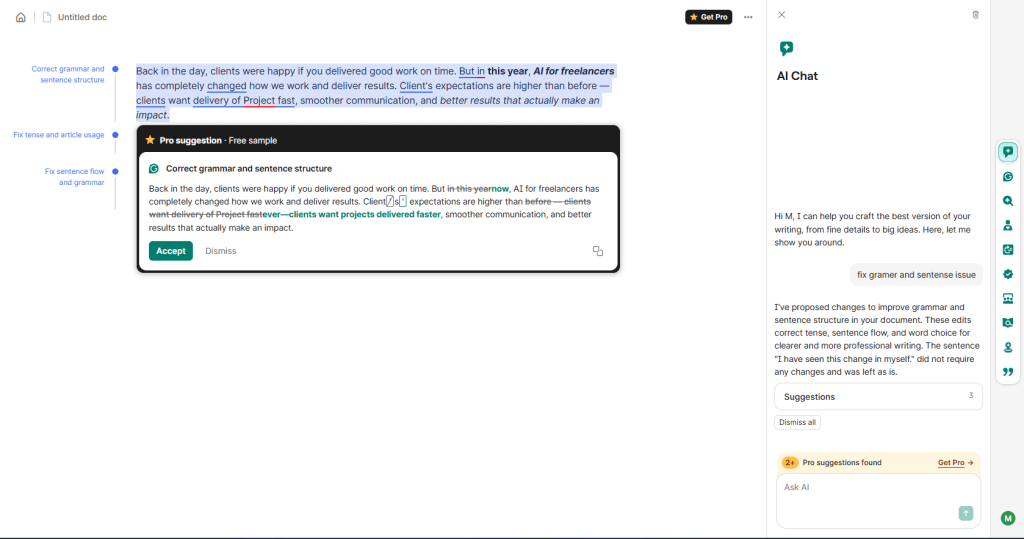
Task: Open the three-dot more options menu
Action: [x=748, y=17]
